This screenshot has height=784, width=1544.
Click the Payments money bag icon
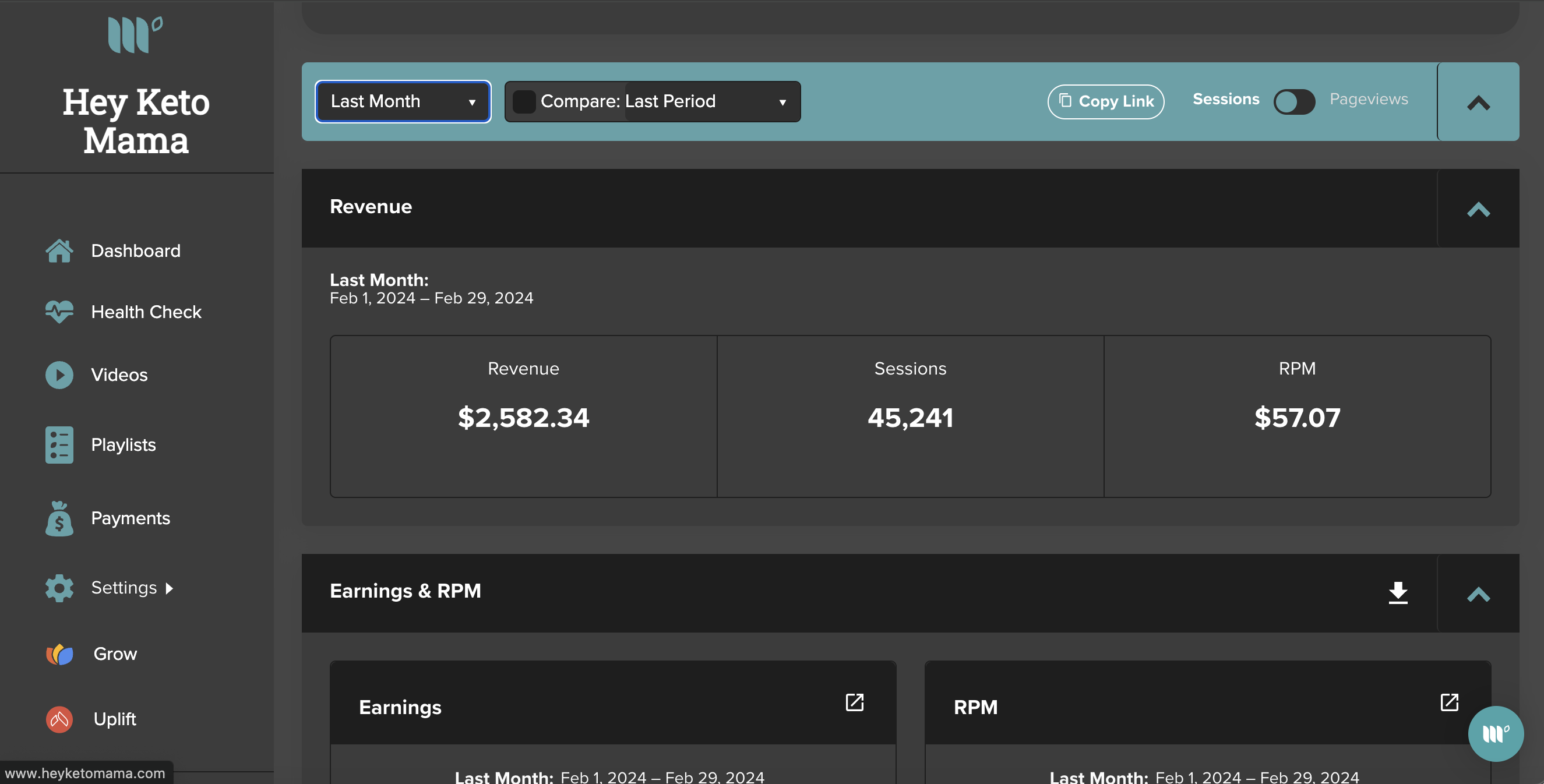[x=59, y=518]
